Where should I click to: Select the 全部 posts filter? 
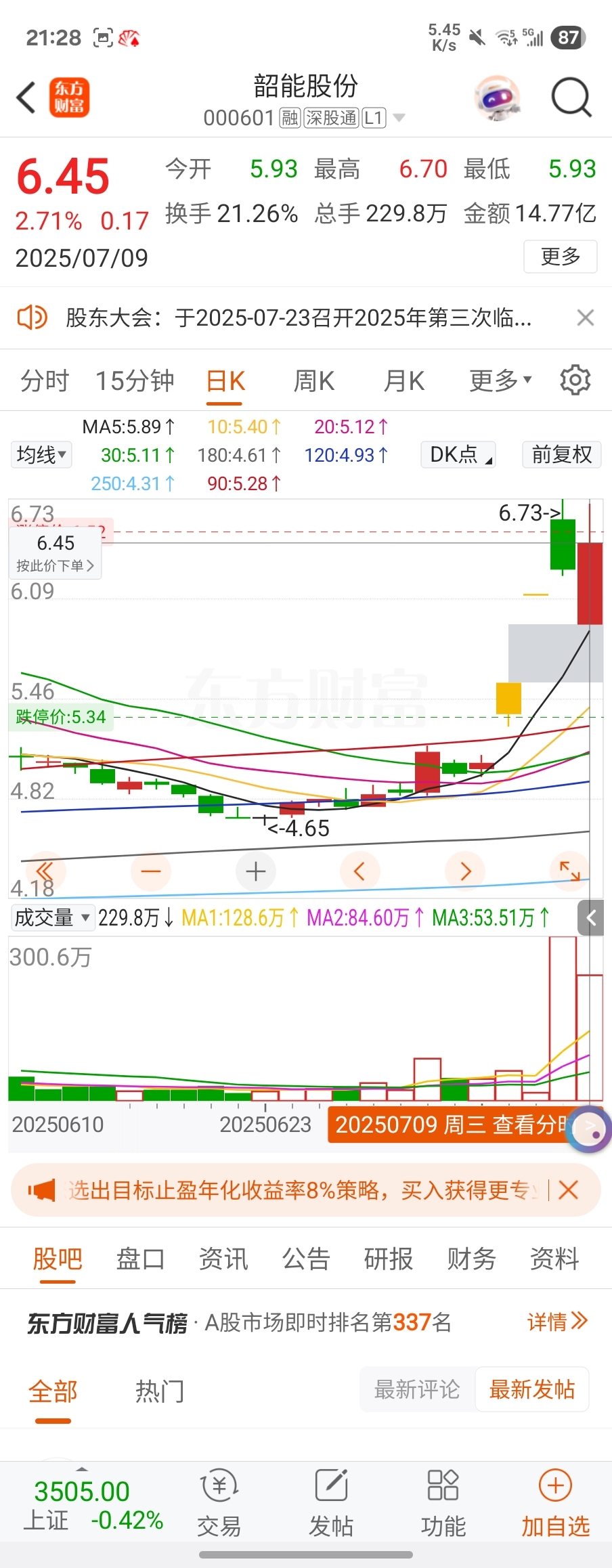(53, 1392)
